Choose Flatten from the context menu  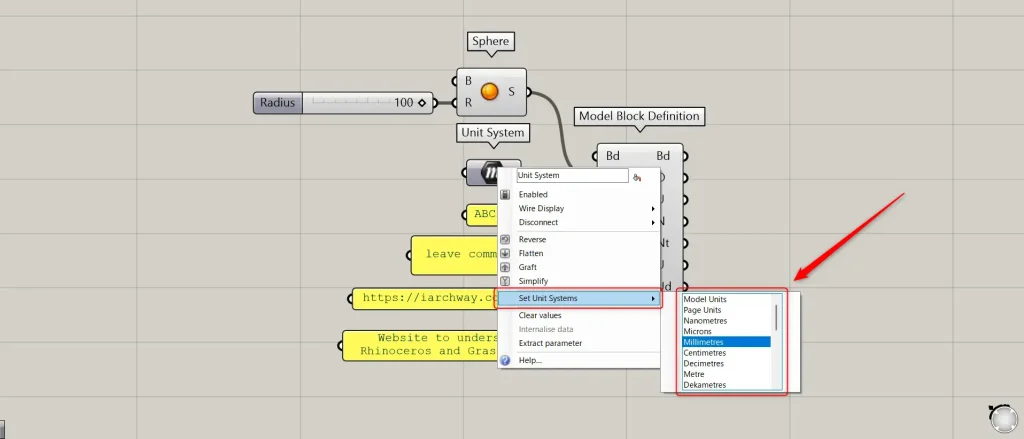(579, 253)
